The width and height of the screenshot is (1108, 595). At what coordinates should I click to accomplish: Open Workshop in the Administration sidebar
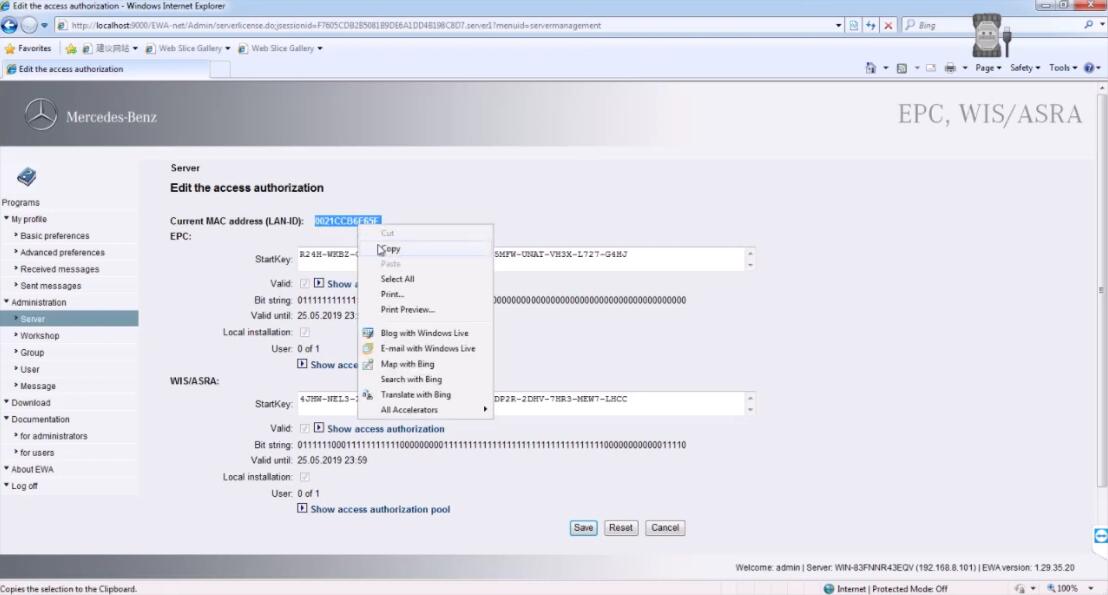tap(40, 336)
